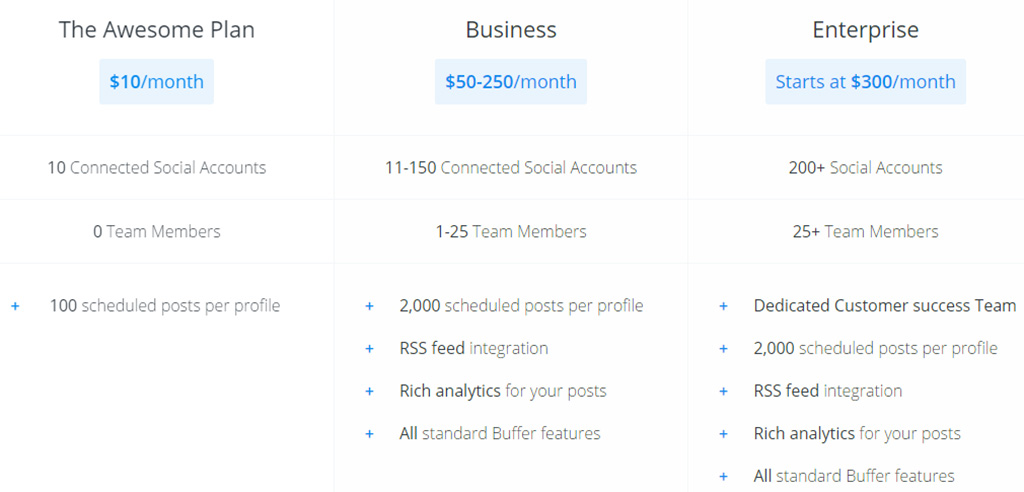Click plus icon beside Enterprise Rich analytics
Screen dimensions: 1024x492
pyautogui.click(x=723, y=434)
